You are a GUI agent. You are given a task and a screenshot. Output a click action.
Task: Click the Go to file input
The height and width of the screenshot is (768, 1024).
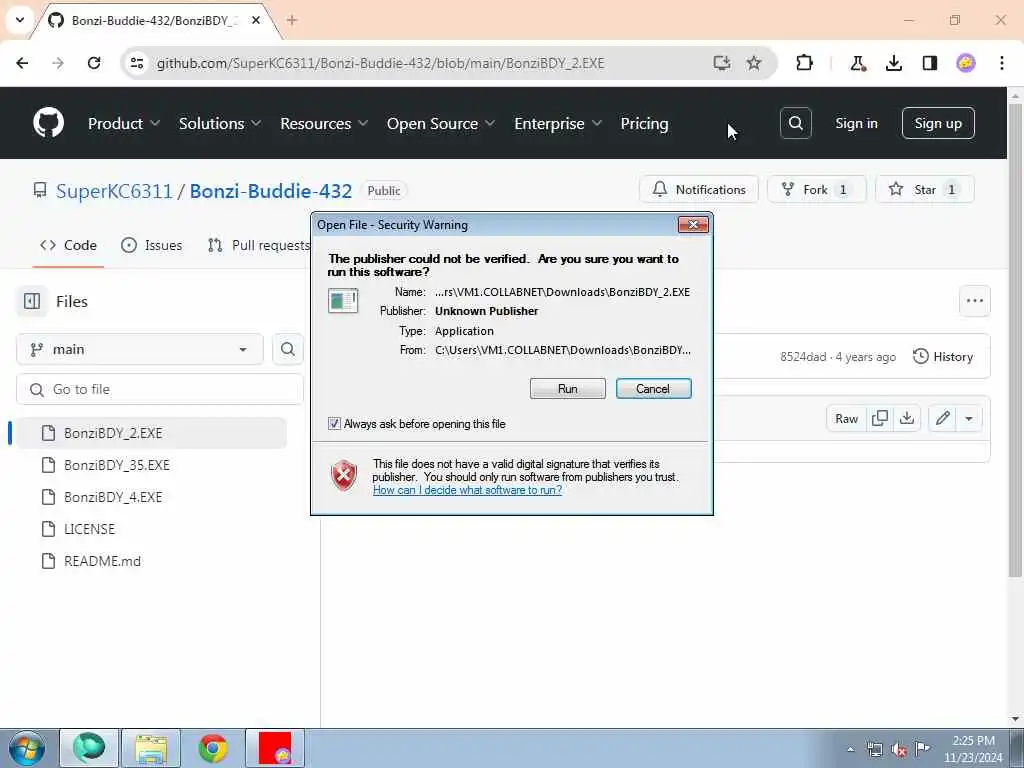[160, 389]
